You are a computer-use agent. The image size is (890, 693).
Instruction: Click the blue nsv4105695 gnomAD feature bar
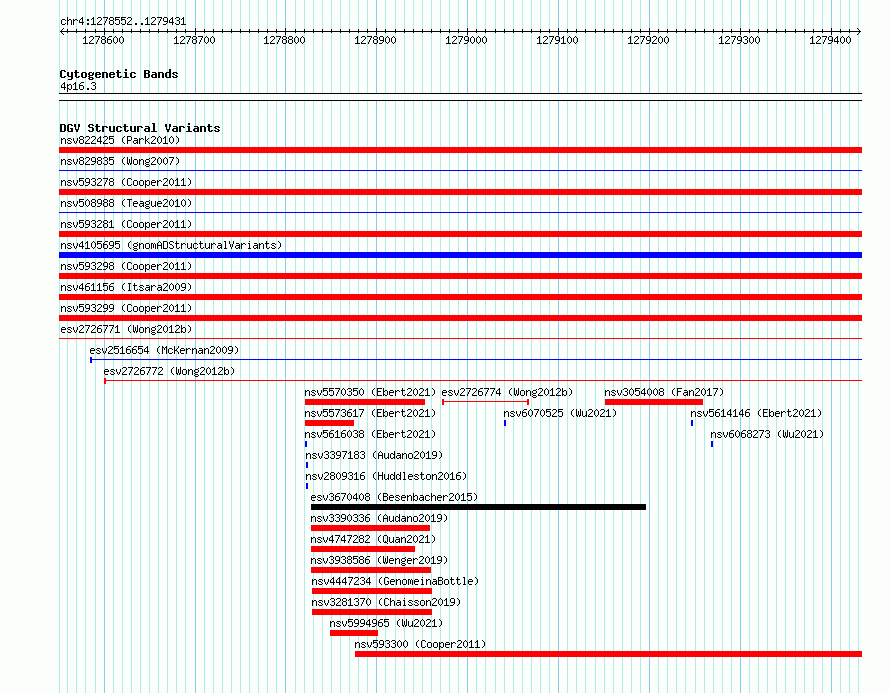460,255
